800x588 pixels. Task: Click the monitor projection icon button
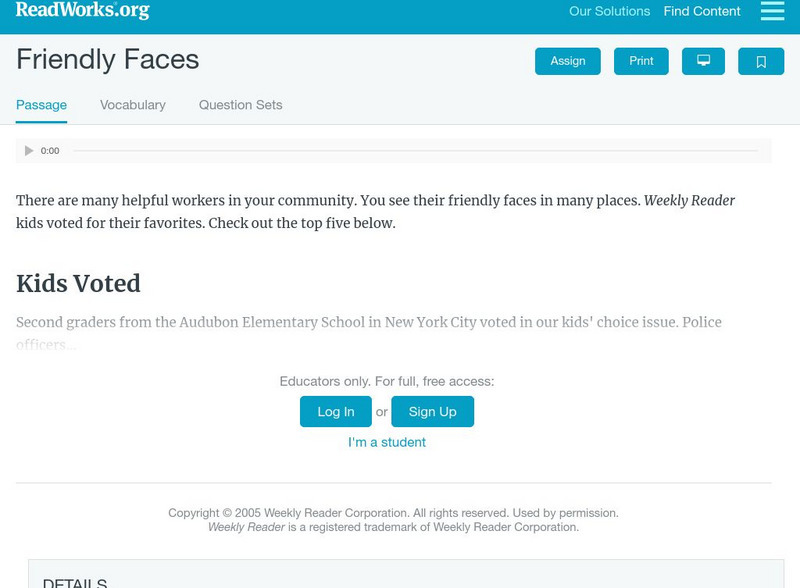coord(704,61)
